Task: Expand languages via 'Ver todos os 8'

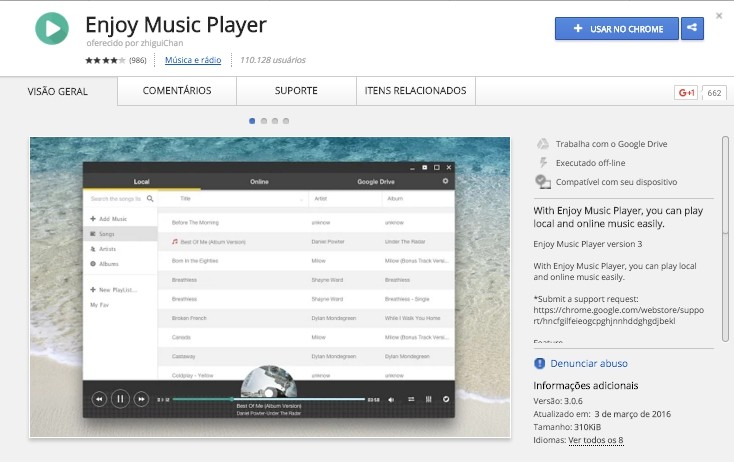Action: (595, 440)
